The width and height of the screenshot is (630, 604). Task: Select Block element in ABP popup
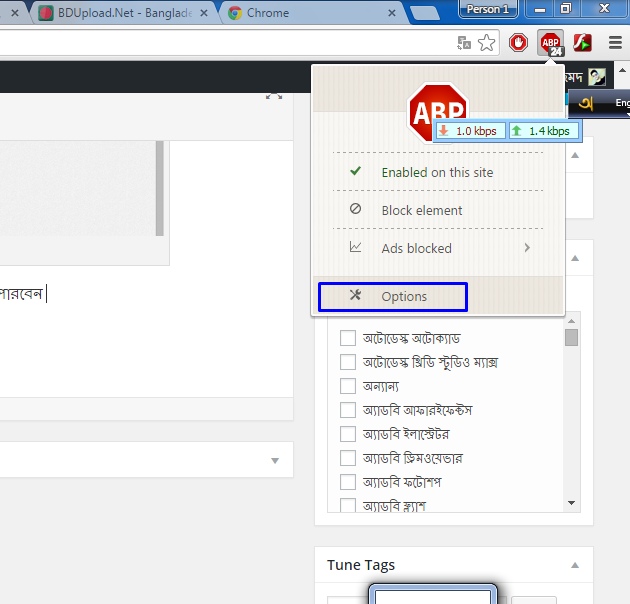point(438,210)
